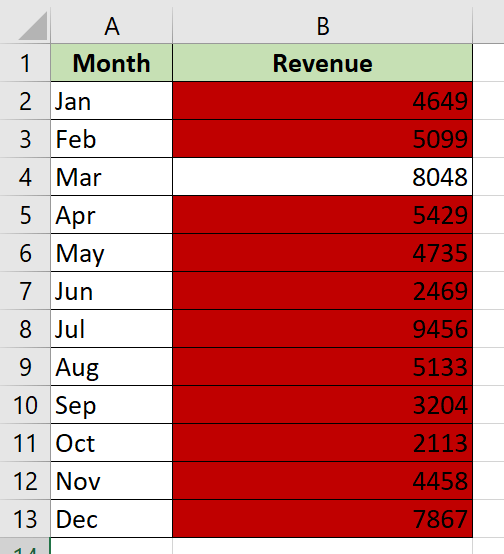Select the Oct cell

(112, 443)
